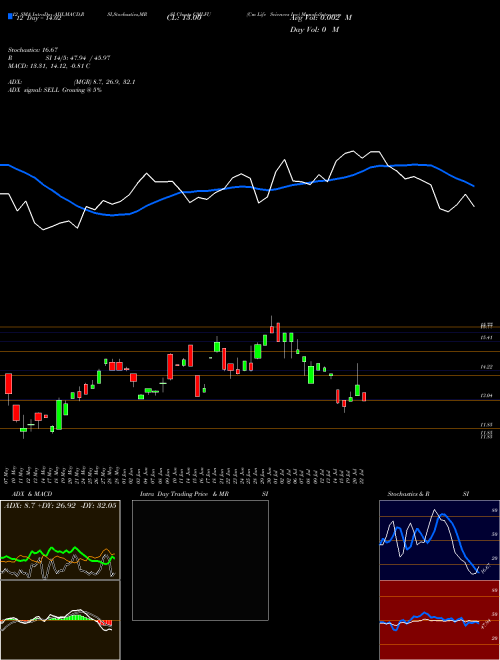
Task: Click the 'CL: 13.00' closing price label
Action: tap(182, 18)
